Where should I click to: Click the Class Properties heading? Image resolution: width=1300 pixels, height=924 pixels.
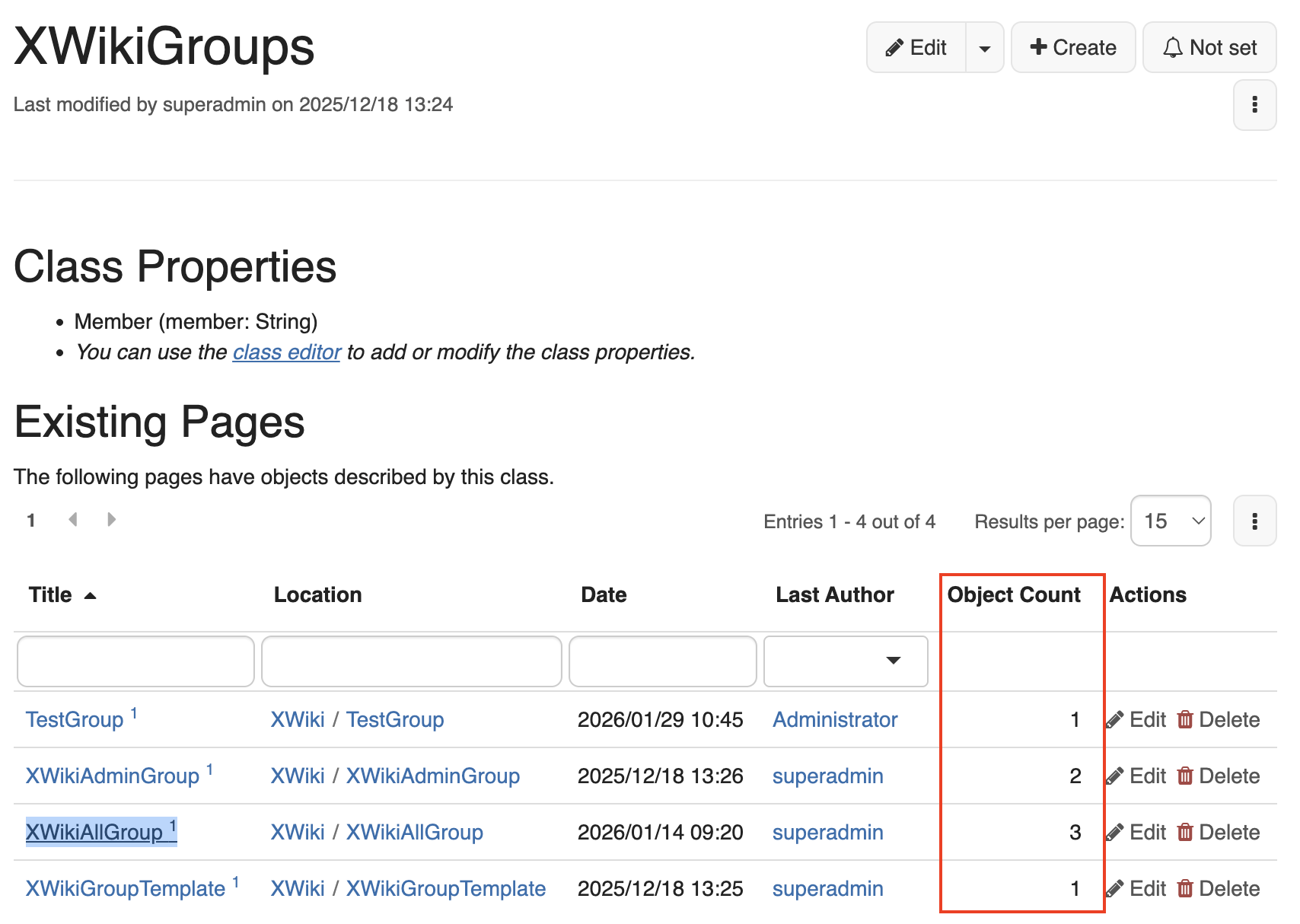click(175, 266)
